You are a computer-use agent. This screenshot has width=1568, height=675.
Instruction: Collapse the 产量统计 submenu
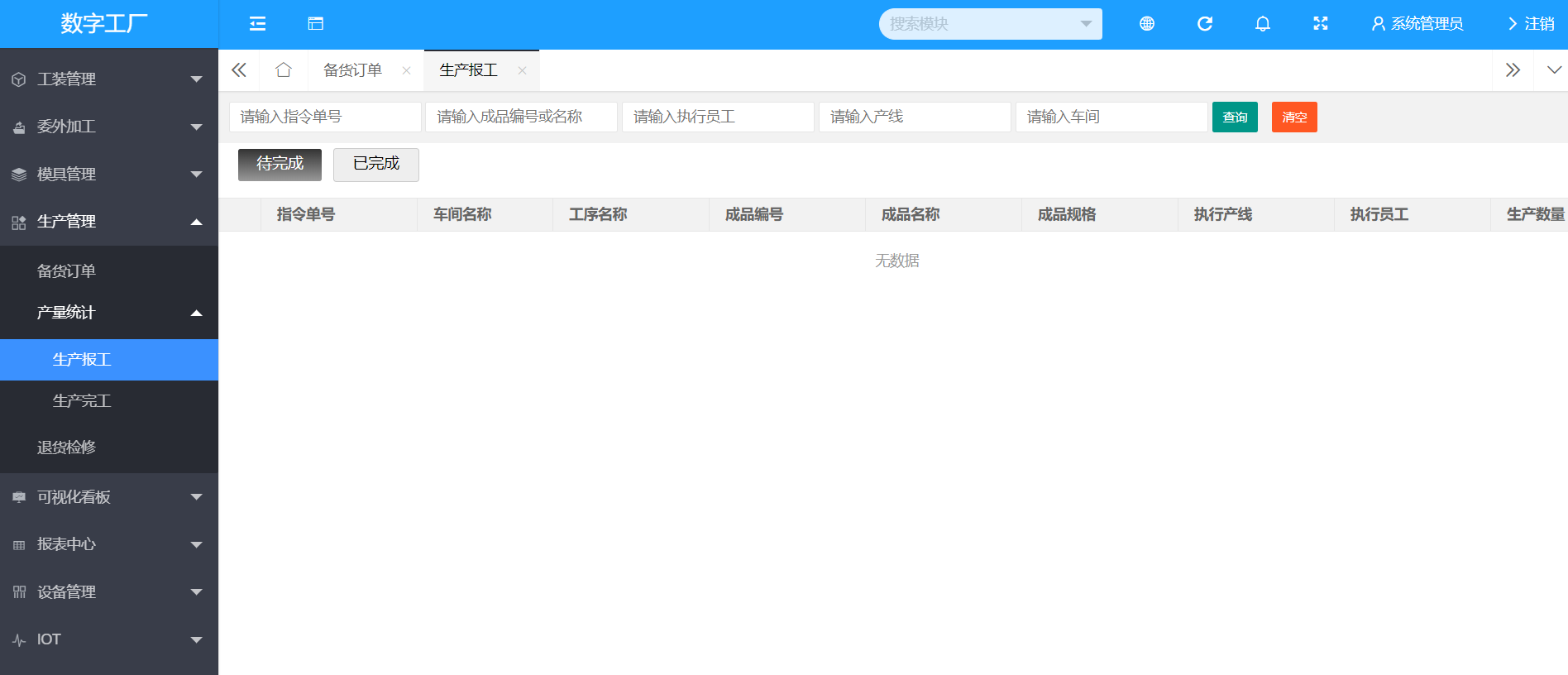tap(109, 313)
